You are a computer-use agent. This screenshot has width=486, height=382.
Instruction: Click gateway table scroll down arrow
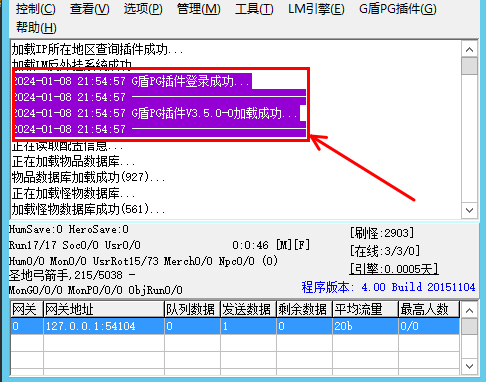tap(469, 366)
